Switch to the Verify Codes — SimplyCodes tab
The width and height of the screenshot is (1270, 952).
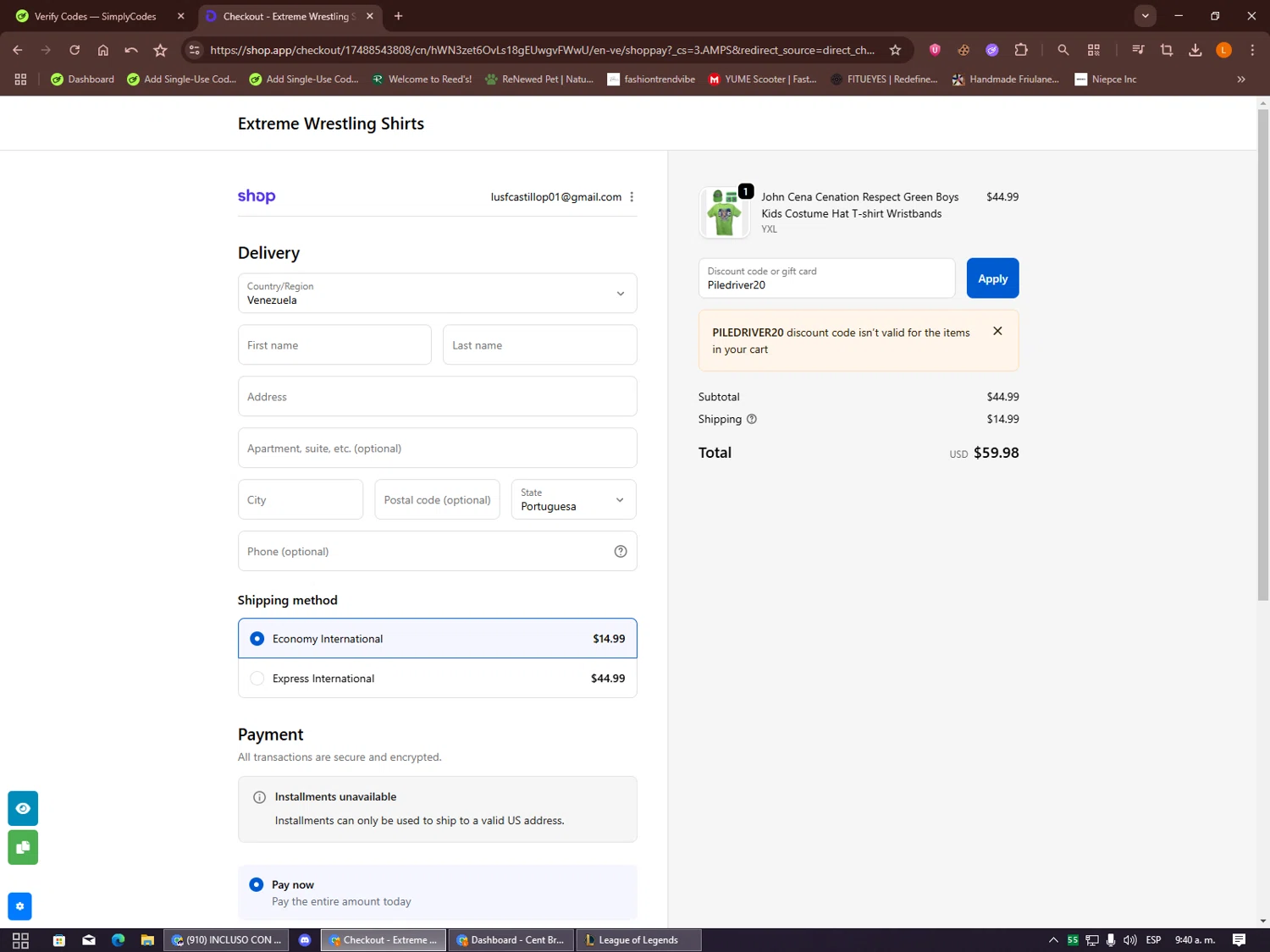click(95, 16)
